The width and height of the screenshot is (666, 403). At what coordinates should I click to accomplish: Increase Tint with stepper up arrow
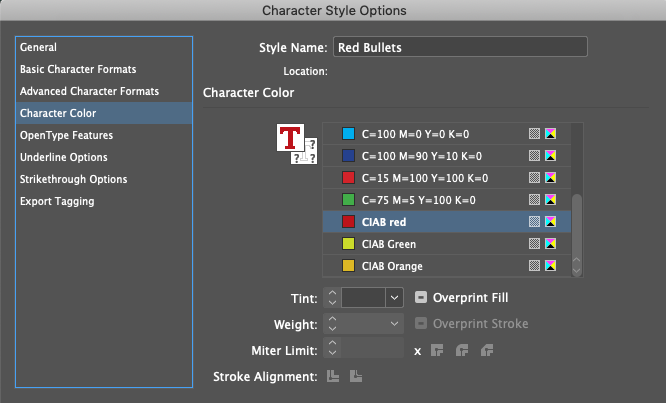(x=332, y=293)
